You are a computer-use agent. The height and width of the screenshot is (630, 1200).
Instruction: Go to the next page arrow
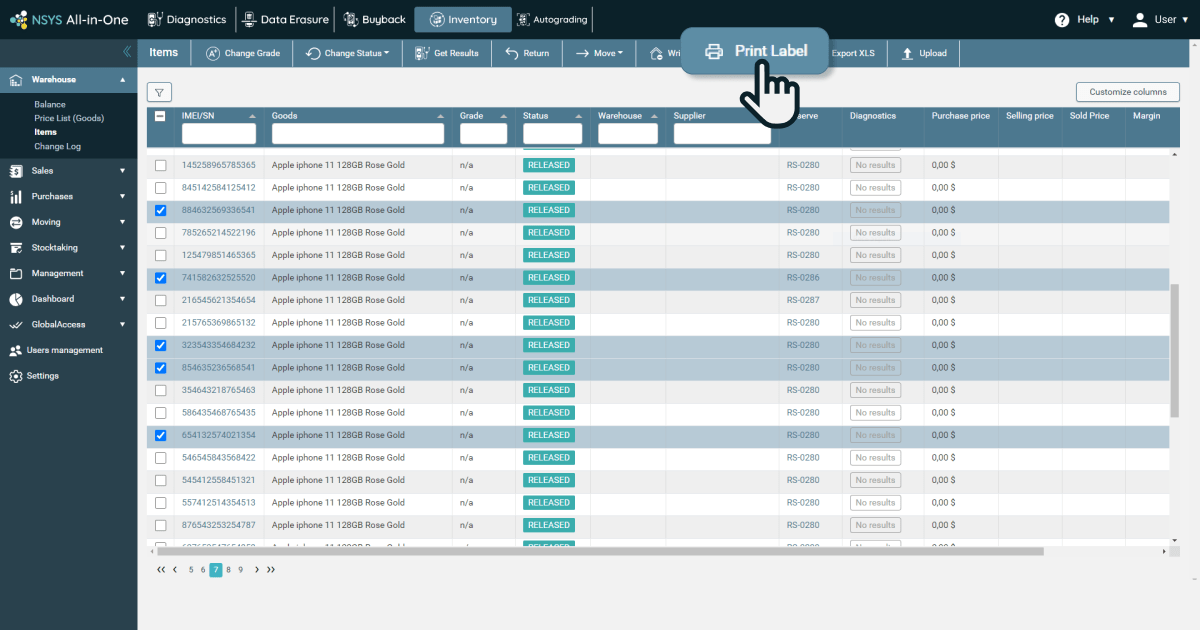pyautogui.click(x=257, y=570)
